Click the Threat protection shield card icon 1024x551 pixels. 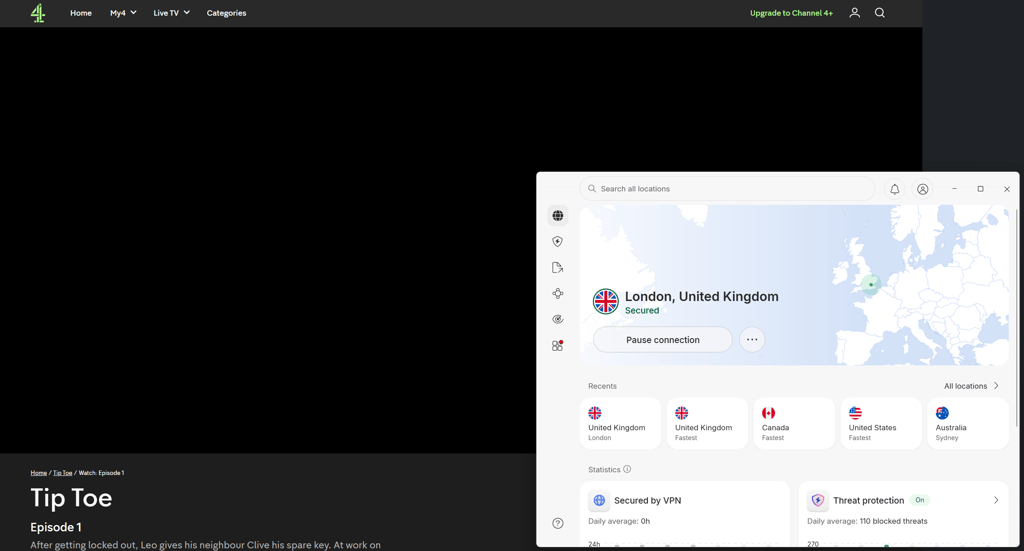point(818,500)
